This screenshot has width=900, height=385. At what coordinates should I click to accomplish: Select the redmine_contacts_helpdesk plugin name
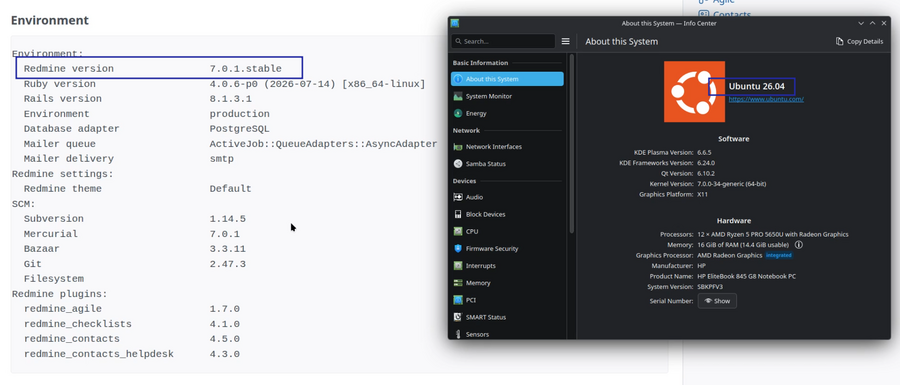coord(99,355)
